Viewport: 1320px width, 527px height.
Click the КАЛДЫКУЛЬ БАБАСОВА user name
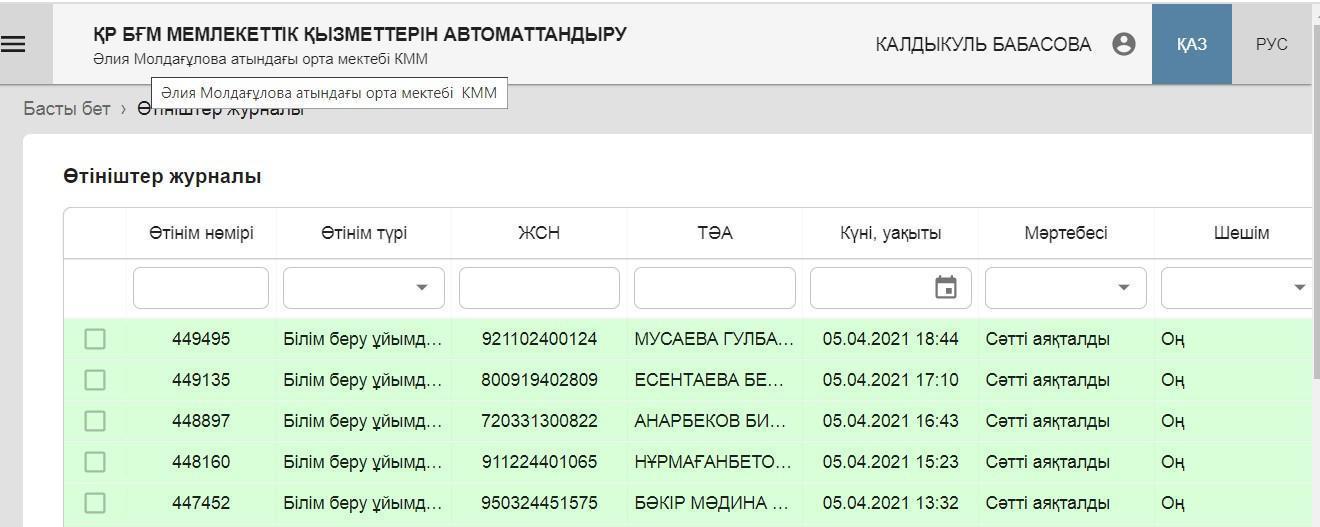coord(982,44)
